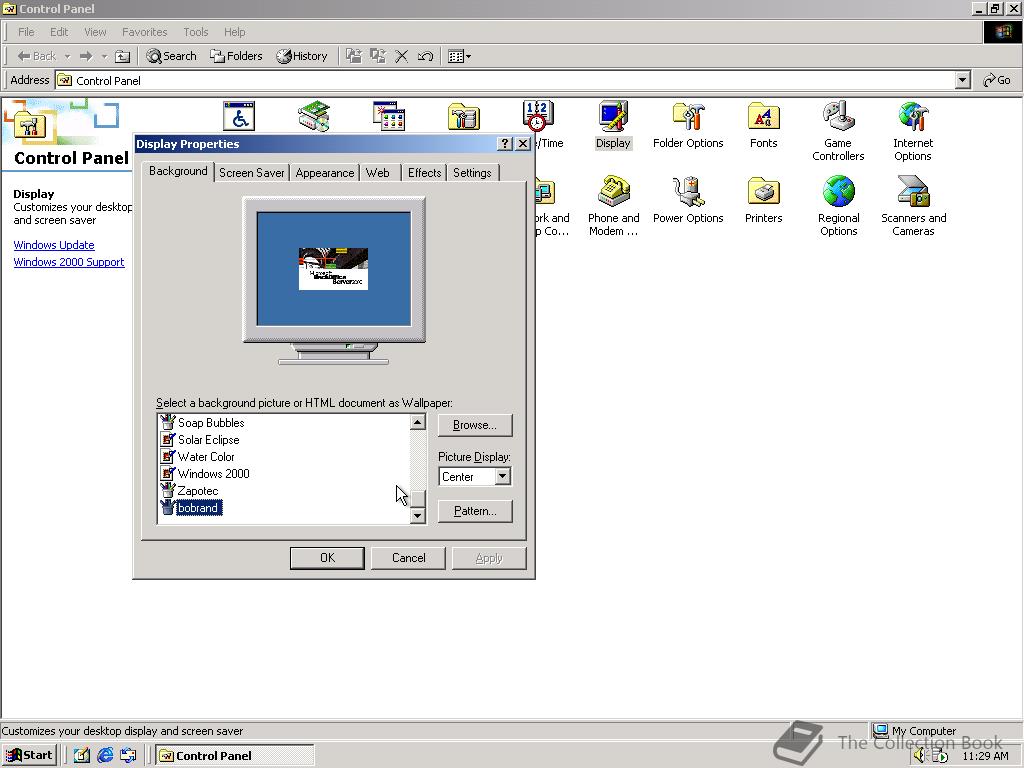The image size is (1024, 768).
Task: Expand the Address bar dropdown
Action: pos(963,80)
